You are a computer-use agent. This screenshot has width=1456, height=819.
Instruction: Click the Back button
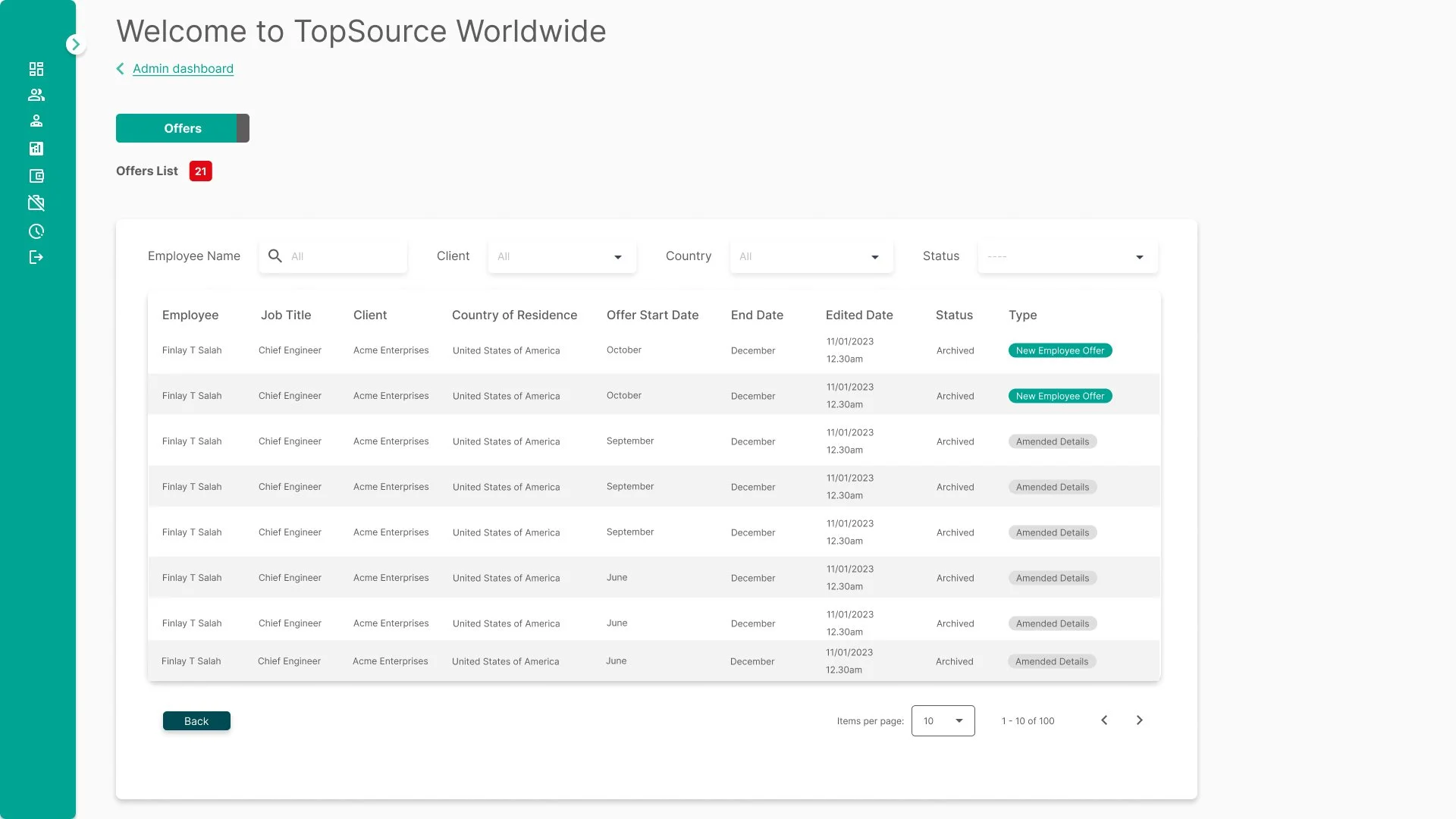pos(196,721)
